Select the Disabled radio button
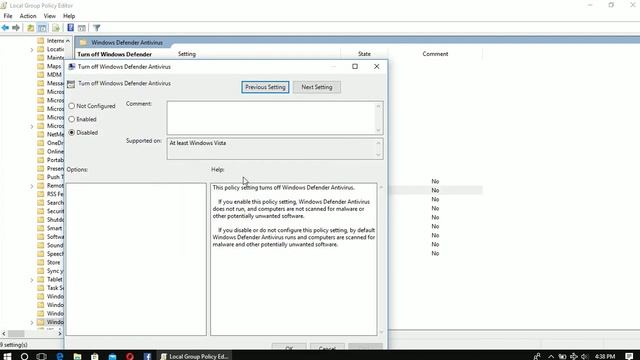Viewport: 640px width, 360px height. [71, 133]
